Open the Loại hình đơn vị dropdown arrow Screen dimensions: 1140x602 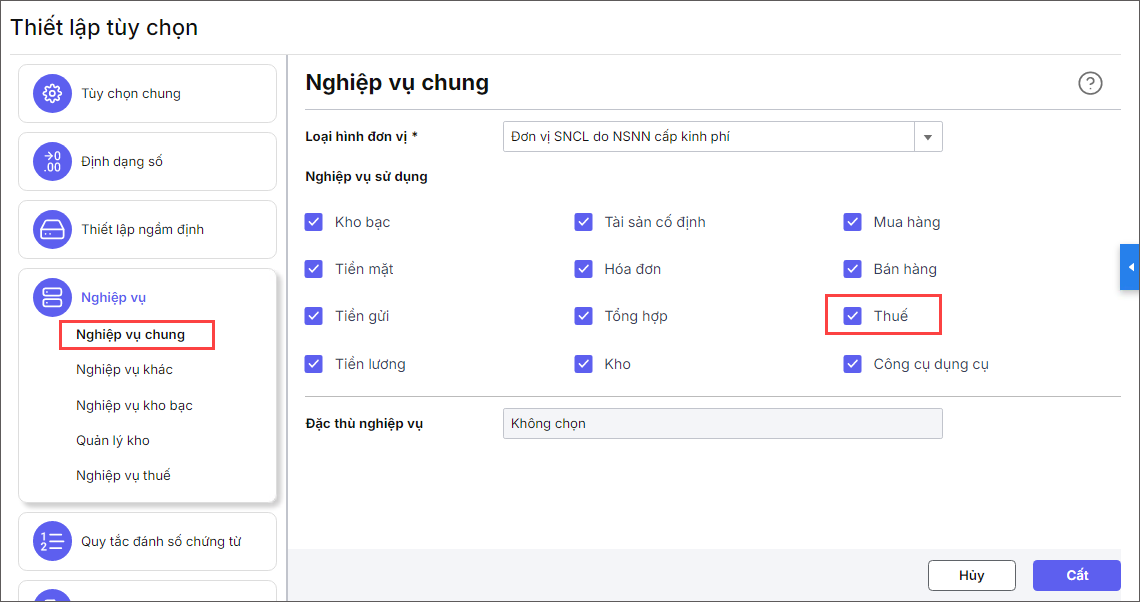click(928, 137)
